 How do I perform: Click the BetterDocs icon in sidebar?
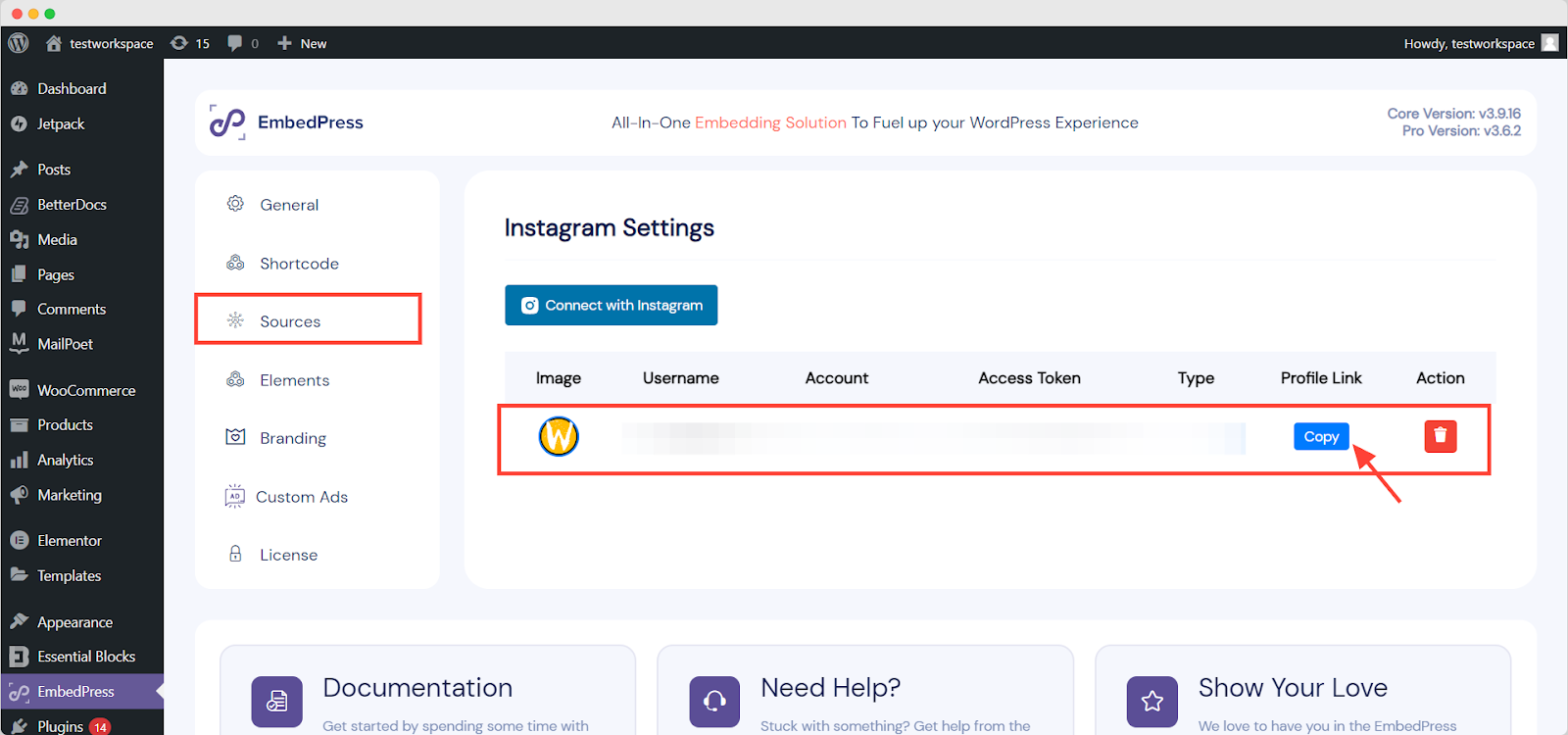(x=19, y=205)
